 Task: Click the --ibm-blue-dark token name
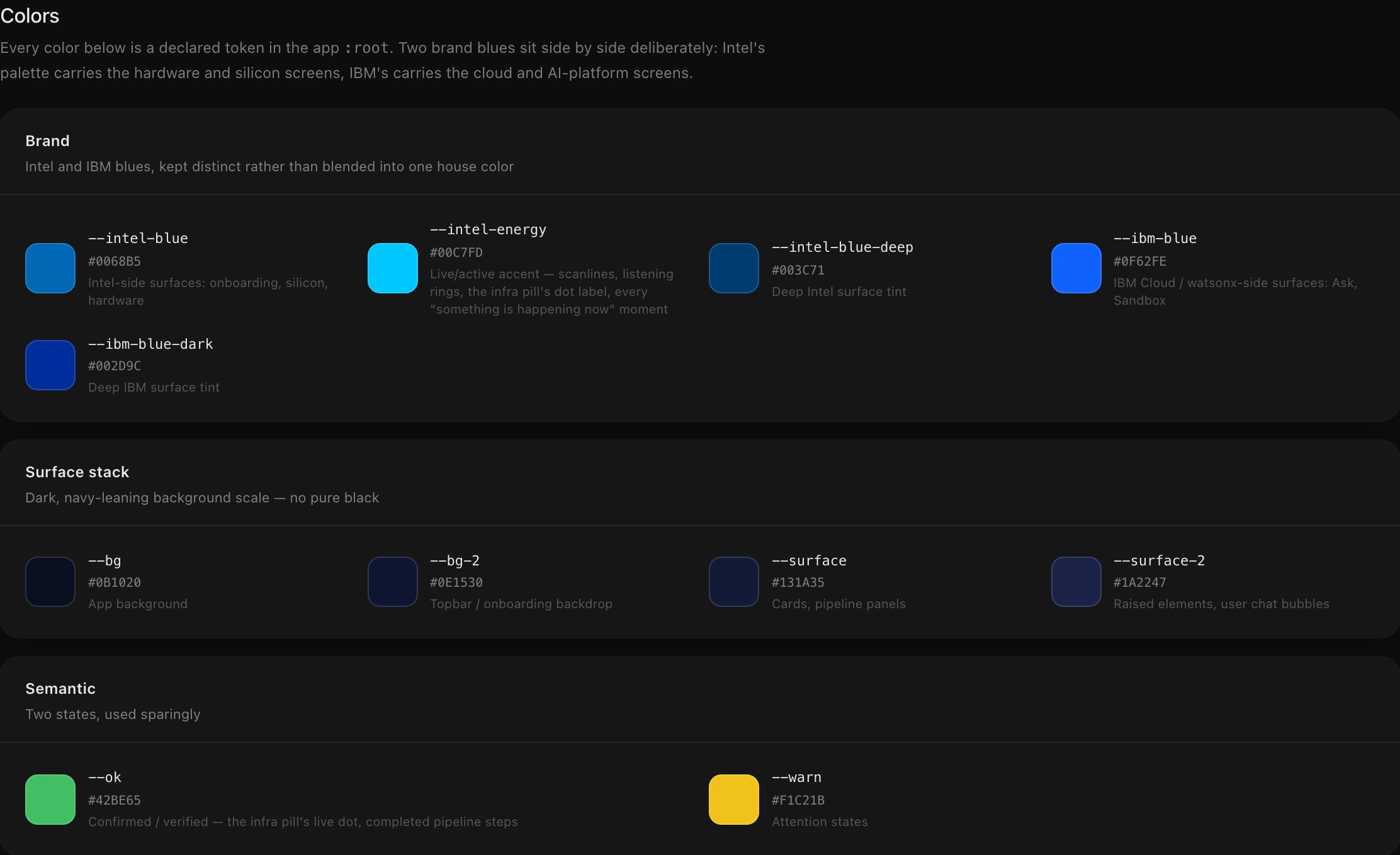click(x=150, y=344)
